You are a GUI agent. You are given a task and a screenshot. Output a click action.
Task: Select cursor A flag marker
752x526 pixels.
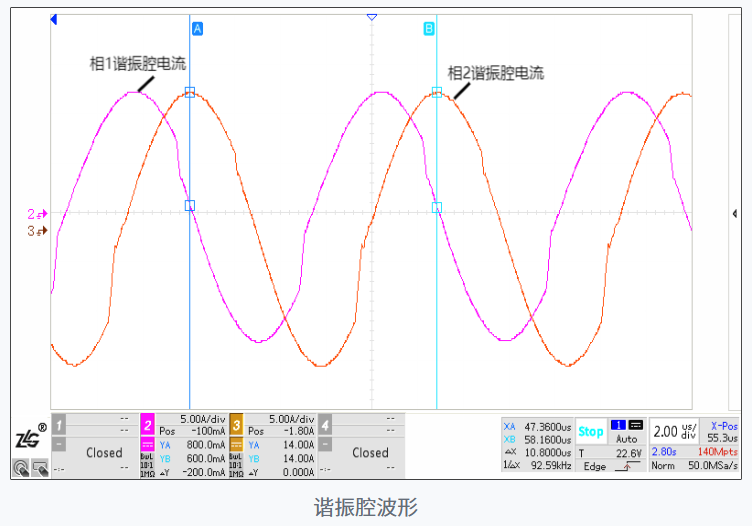197,29
